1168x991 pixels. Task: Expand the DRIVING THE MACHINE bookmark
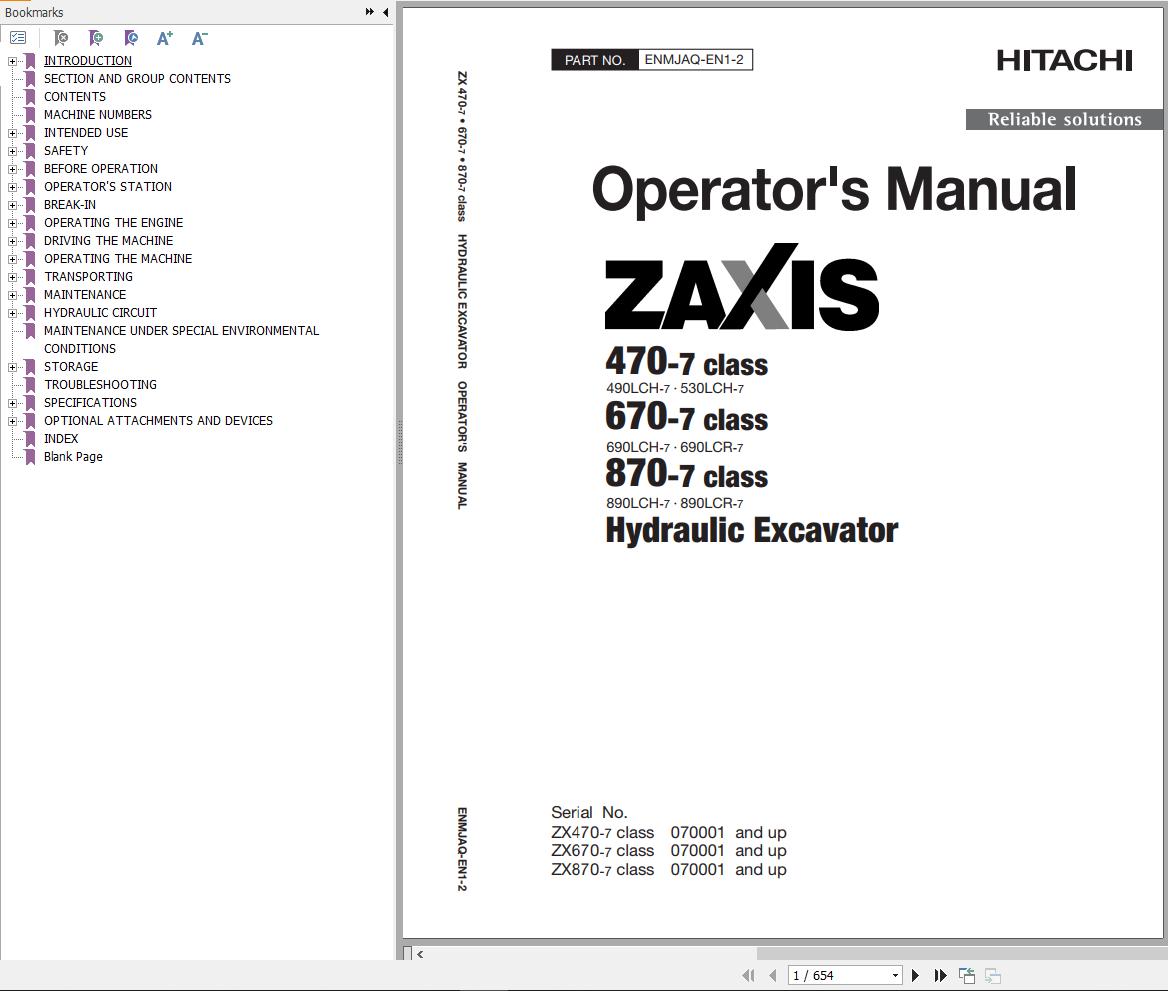(x=12, y=241)
